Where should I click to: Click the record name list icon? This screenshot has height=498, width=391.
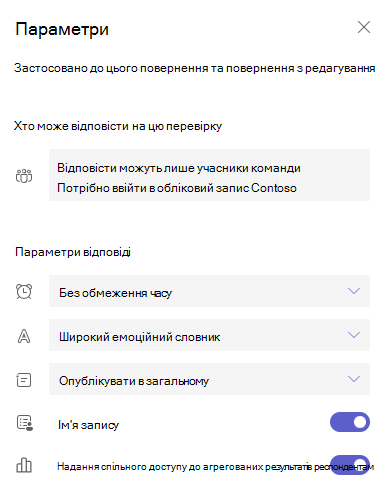click(x=25, y=423)
